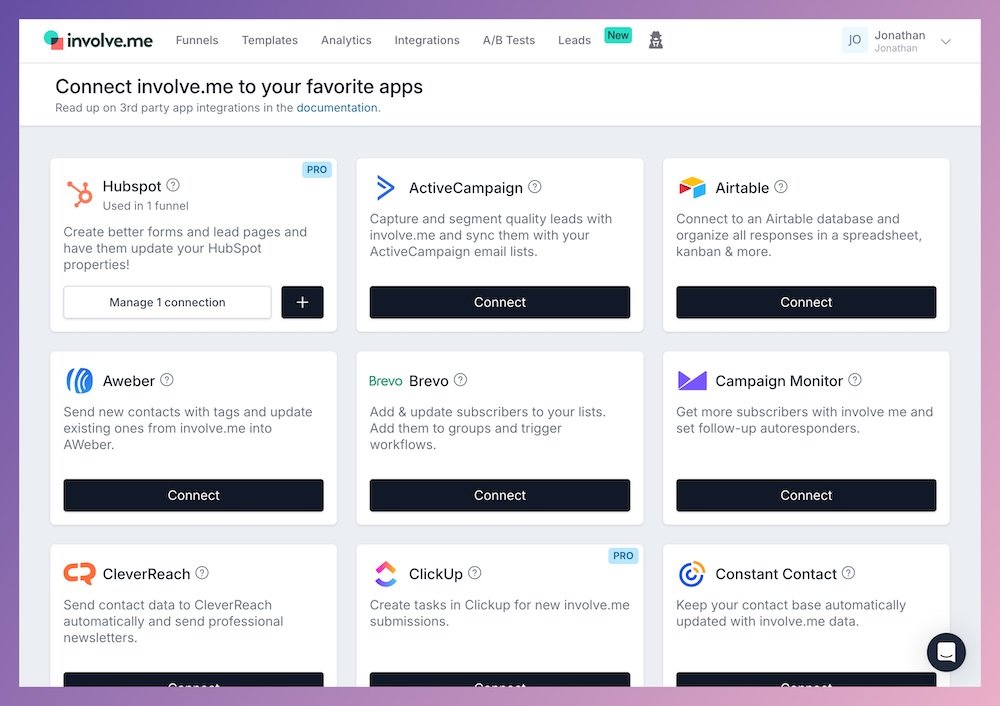
Task: Click the Brevo logo icon
Action: pos(385,380)
